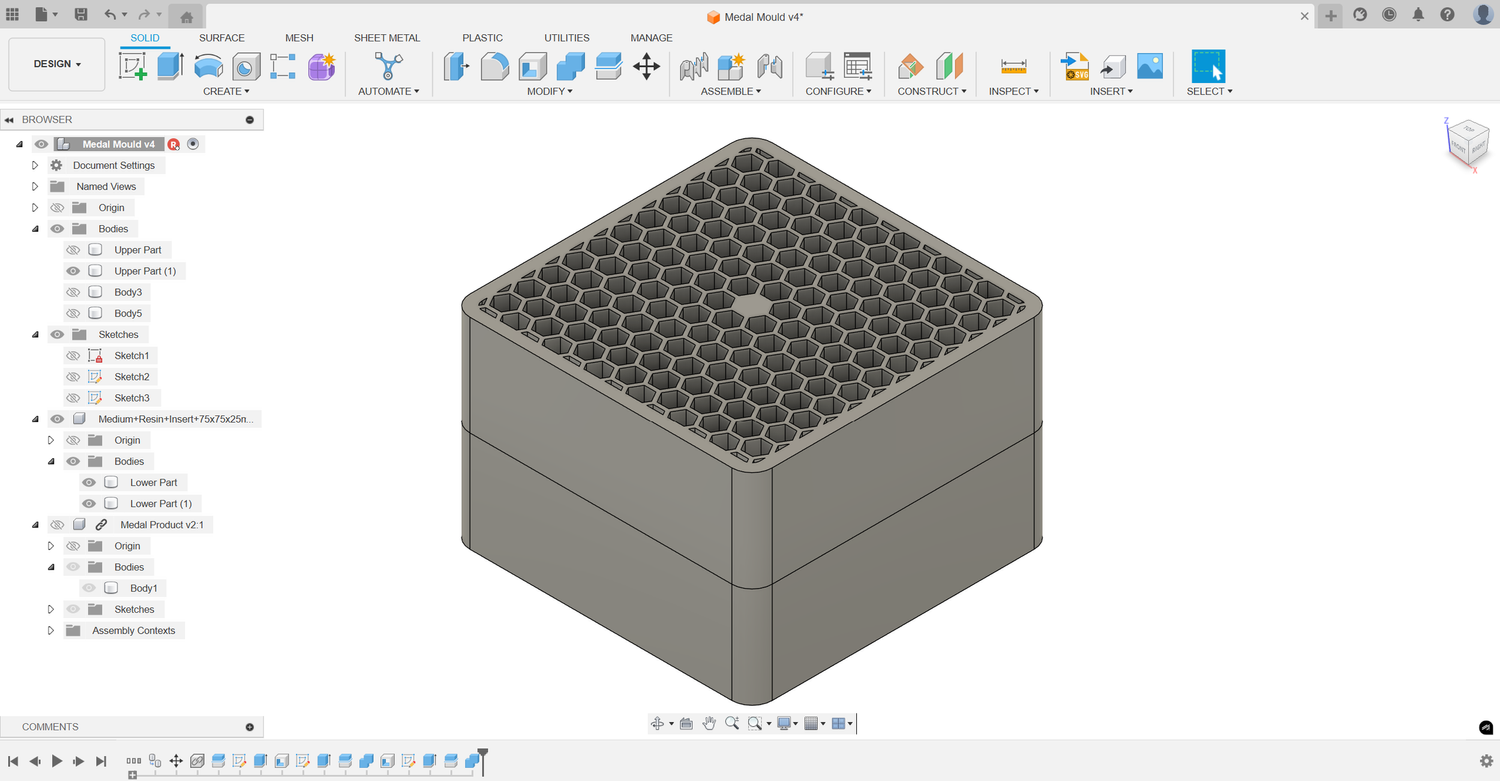
Task: Toggle visibility of Sketch1
Action: [73, 356]
